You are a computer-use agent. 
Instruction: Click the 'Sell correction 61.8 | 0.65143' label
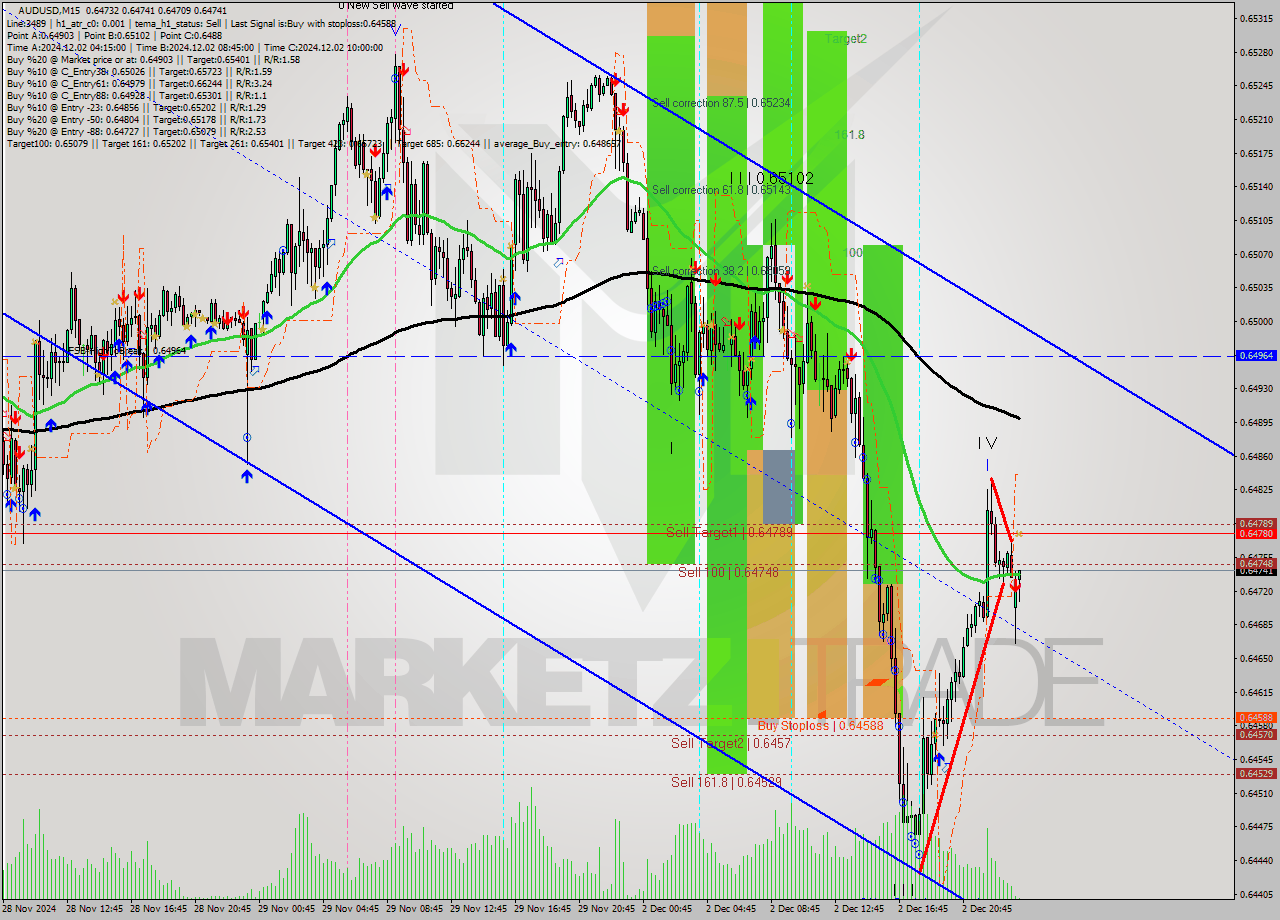pos(721,189)
